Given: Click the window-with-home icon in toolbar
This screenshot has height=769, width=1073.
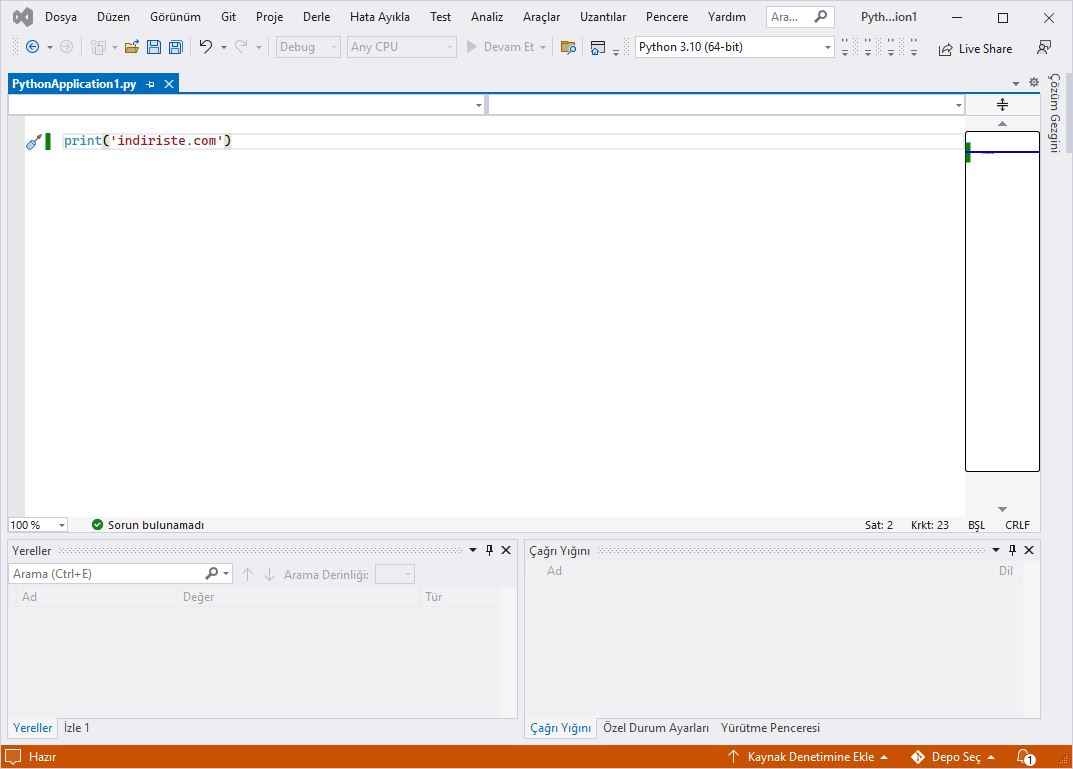Looking at the screenshot, I should click(597, 47).
